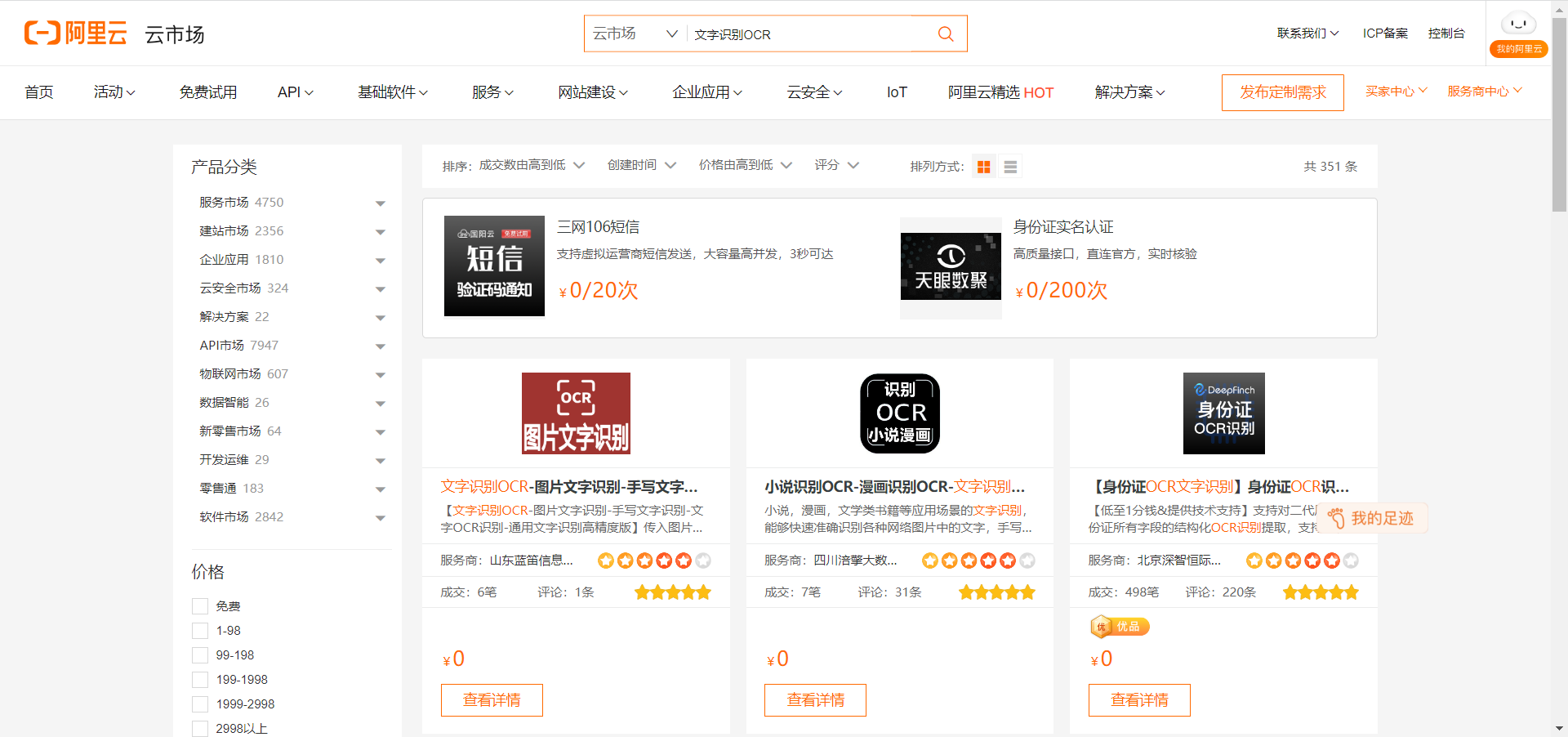Open 阿里云精选 HOT menu item

[x=1000, y=92]
